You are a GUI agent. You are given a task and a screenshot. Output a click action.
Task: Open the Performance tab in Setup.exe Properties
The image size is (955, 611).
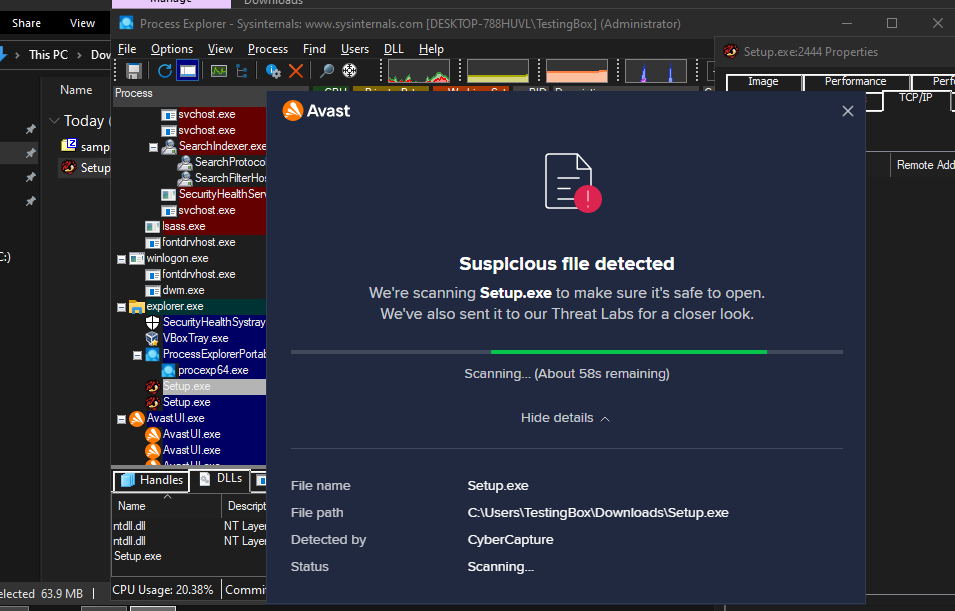pyautogui.click(x=855, y=82)
